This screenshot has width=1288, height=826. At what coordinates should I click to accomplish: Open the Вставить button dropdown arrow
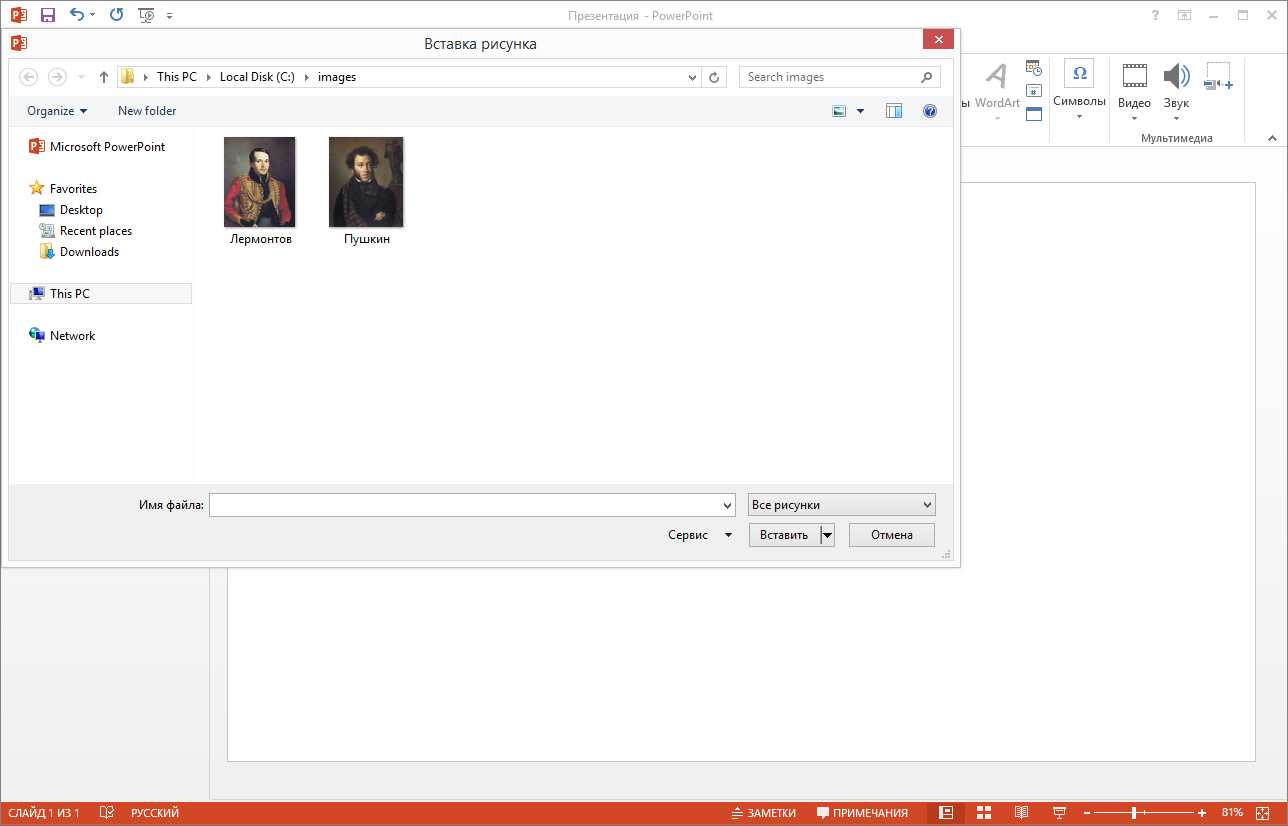pos(827,535)
